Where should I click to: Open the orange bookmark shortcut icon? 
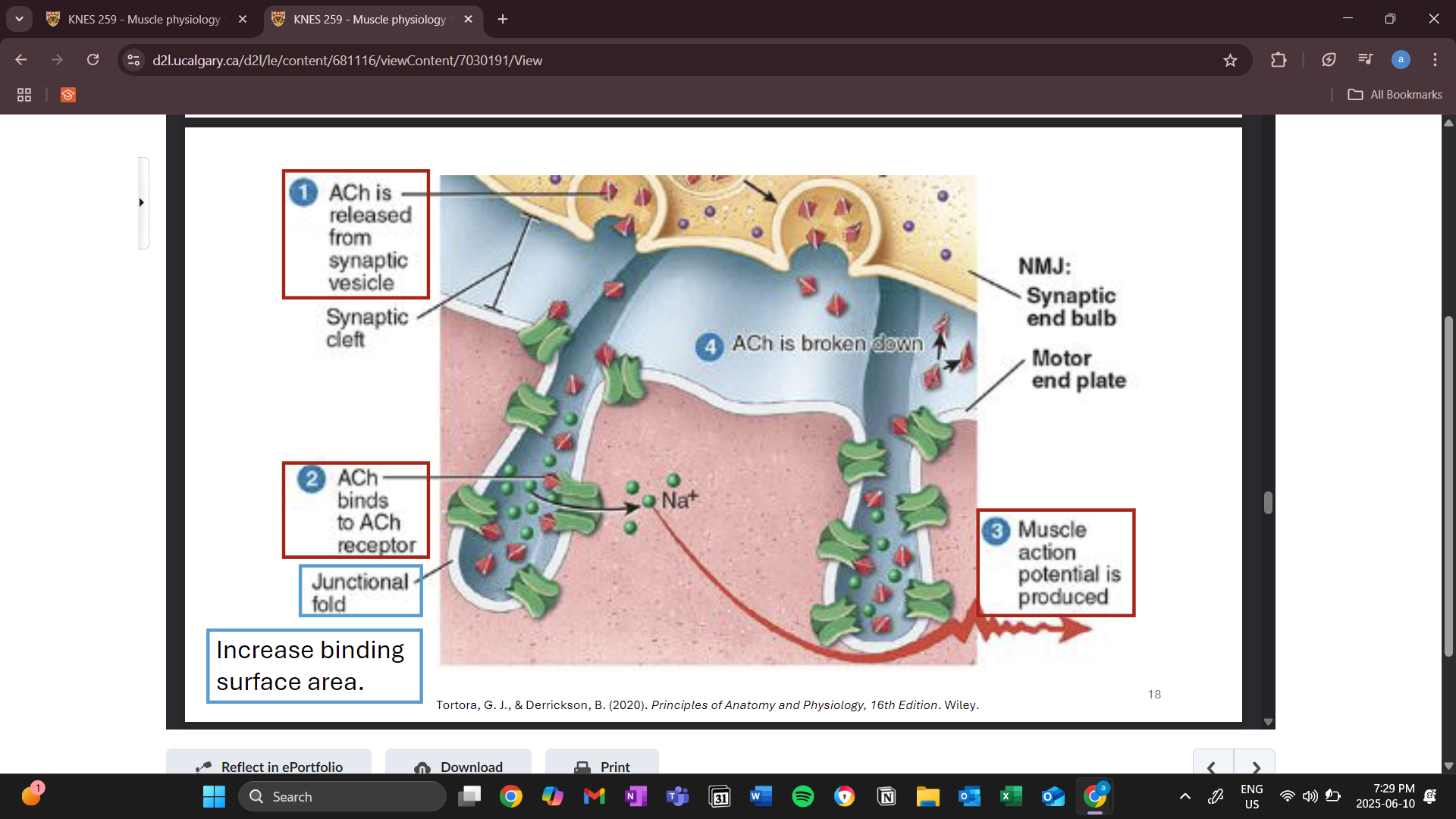[68, 95]
